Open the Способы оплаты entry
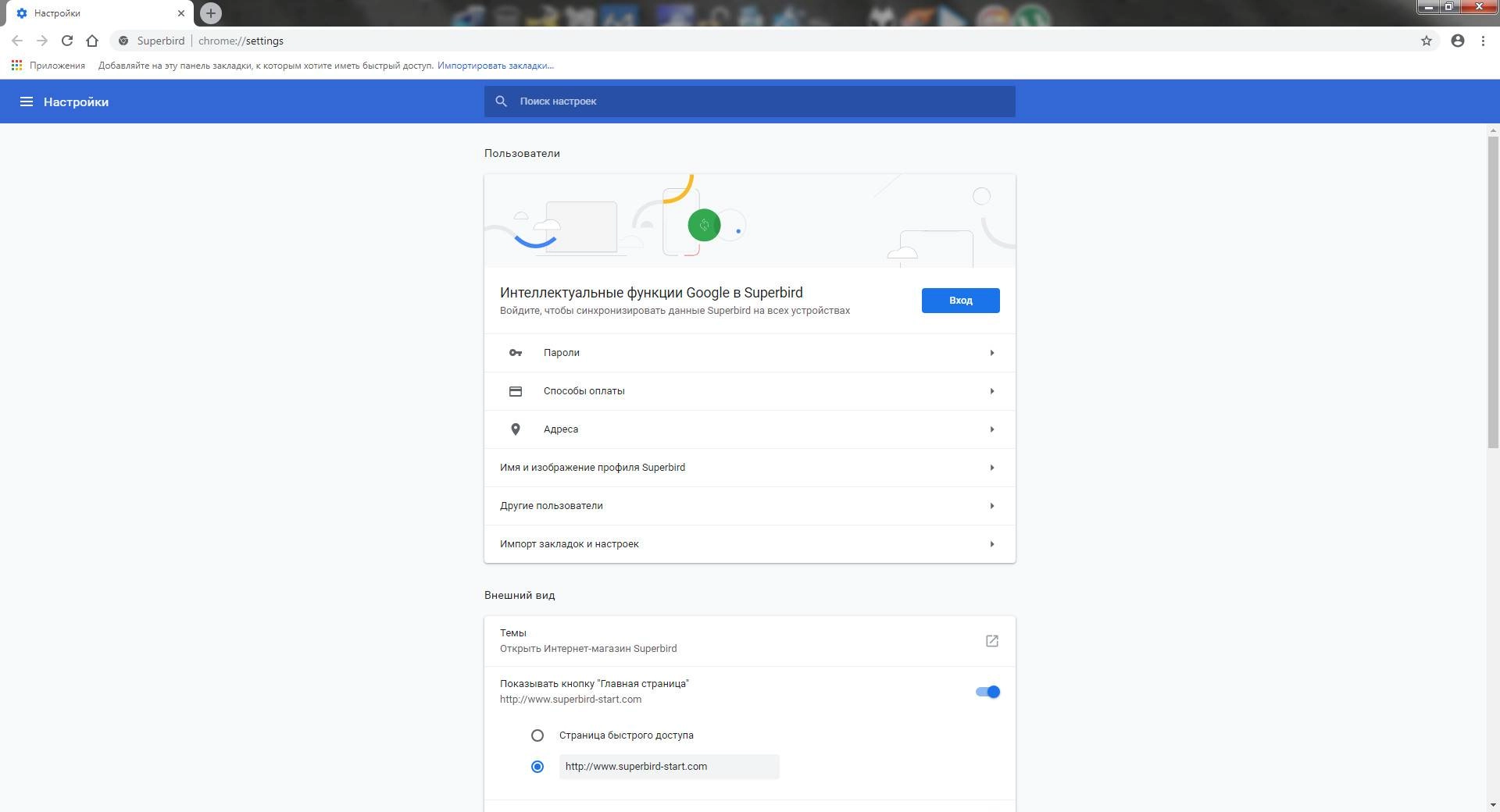The image size is (1500, 812). click(750, 391)
